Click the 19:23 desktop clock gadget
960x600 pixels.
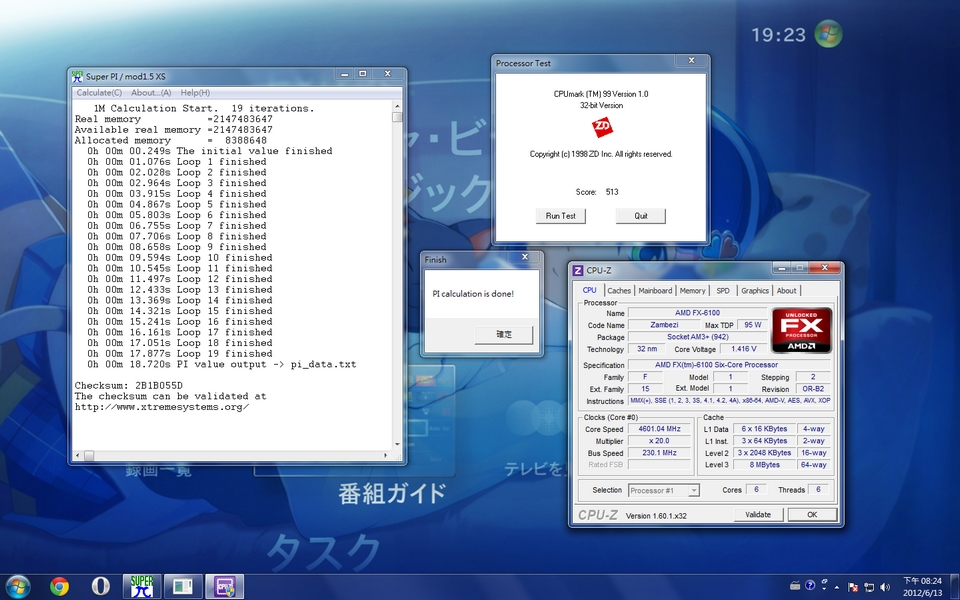coord(778,34)
